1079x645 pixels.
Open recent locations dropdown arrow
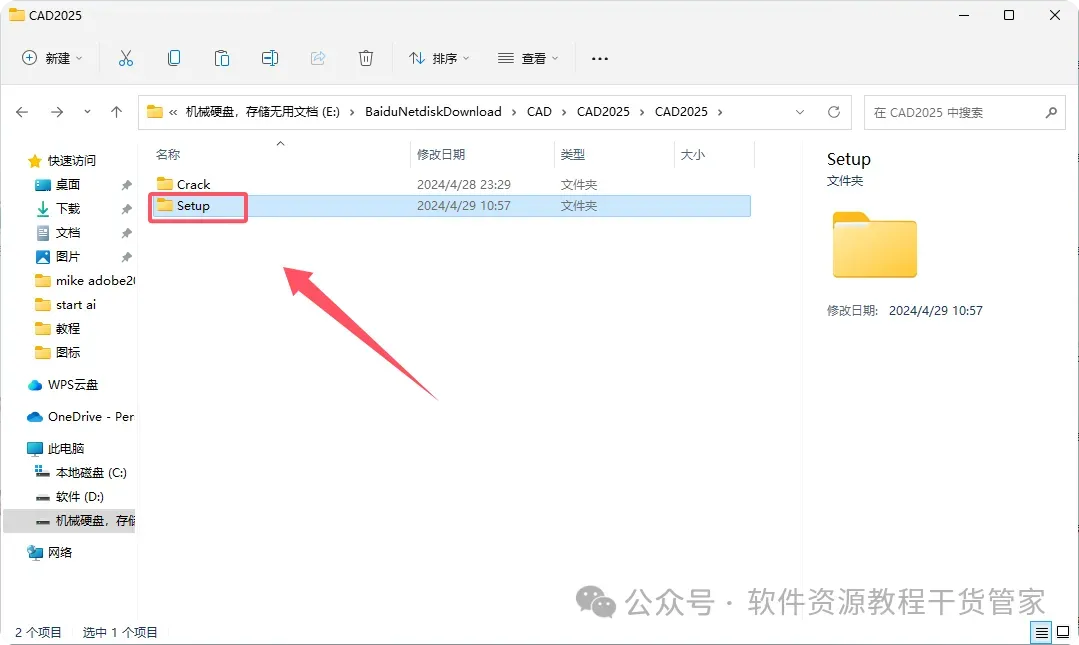[87, 112]
